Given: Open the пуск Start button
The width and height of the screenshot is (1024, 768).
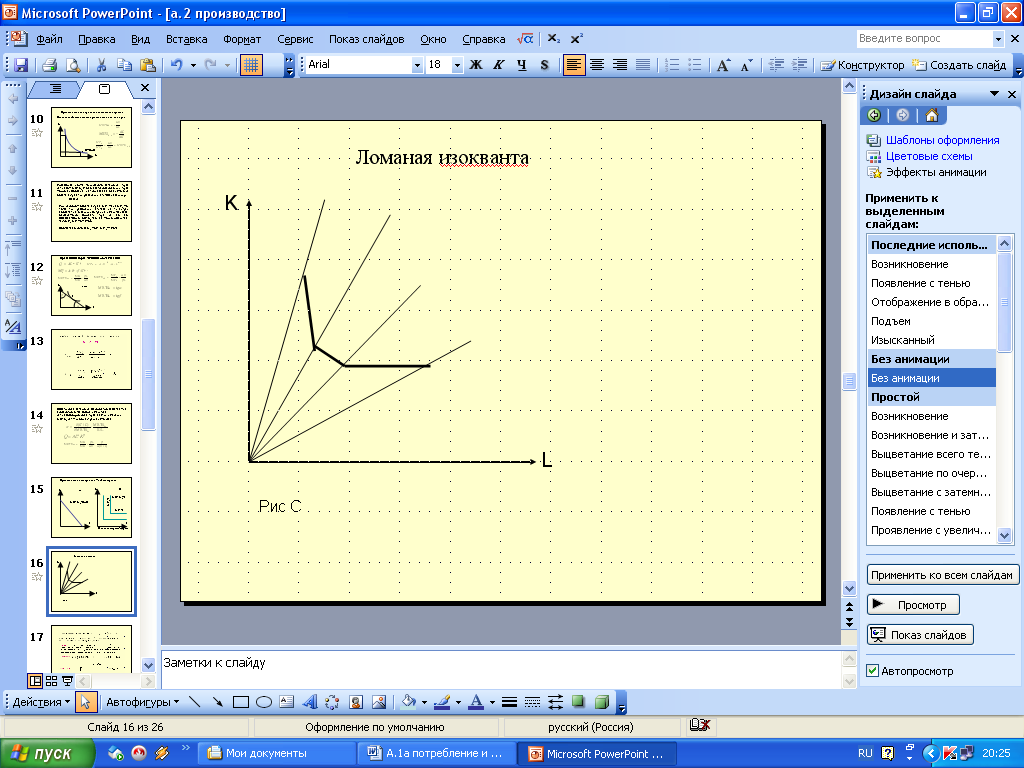Looking at the screenshot, I should (x=47, y=753).
